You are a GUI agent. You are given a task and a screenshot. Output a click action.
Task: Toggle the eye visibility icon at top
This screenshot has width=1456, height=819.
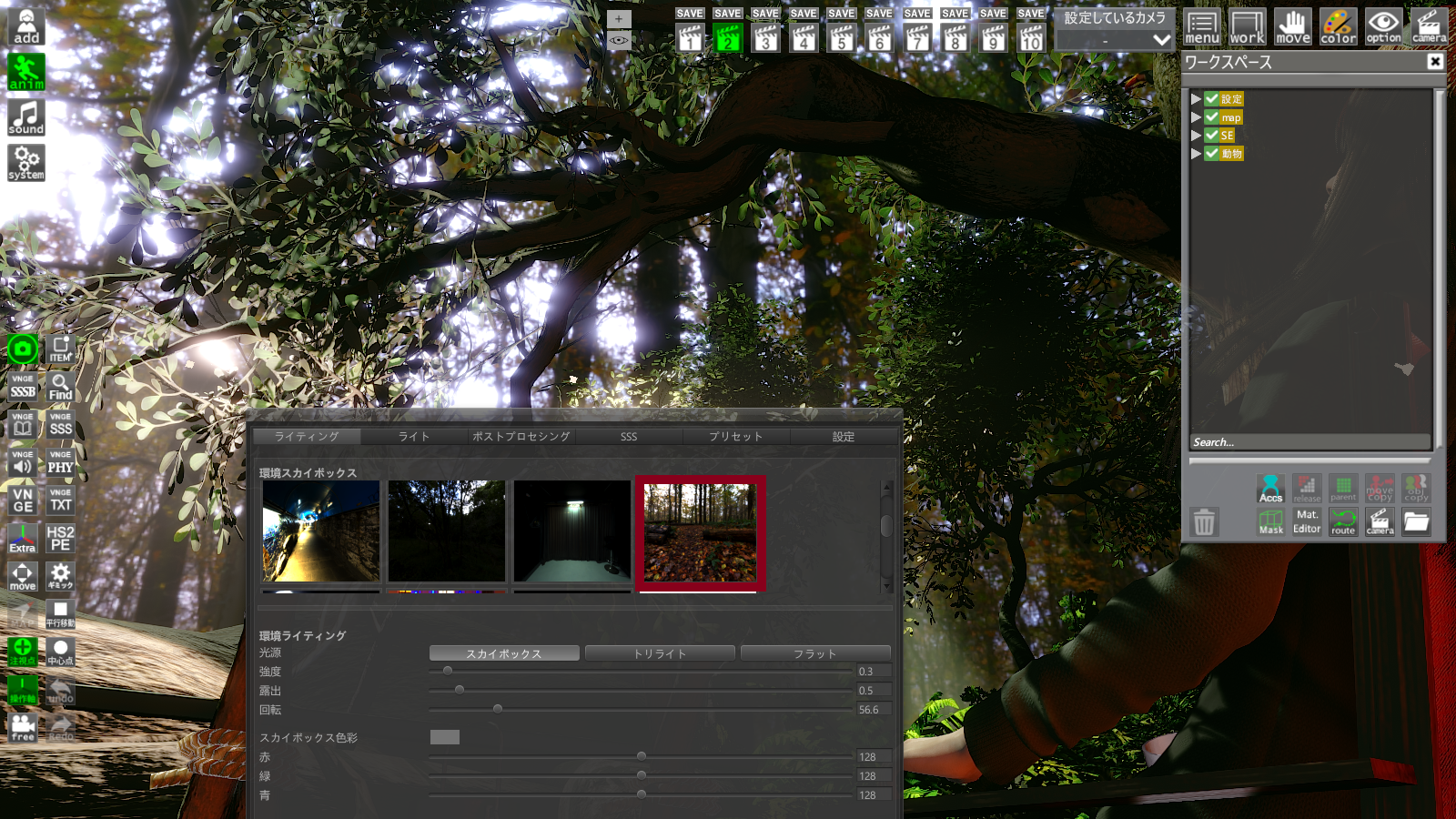pos(619,40)
